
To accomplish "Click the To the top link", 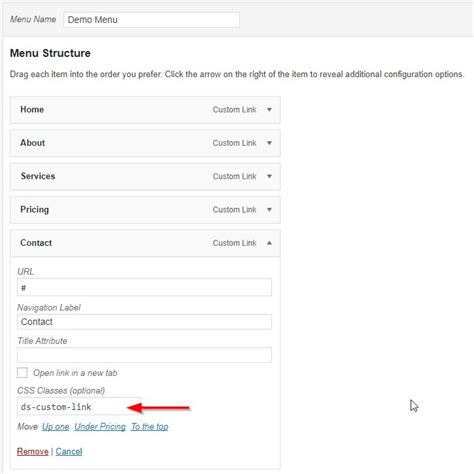I will pos(150,427).
